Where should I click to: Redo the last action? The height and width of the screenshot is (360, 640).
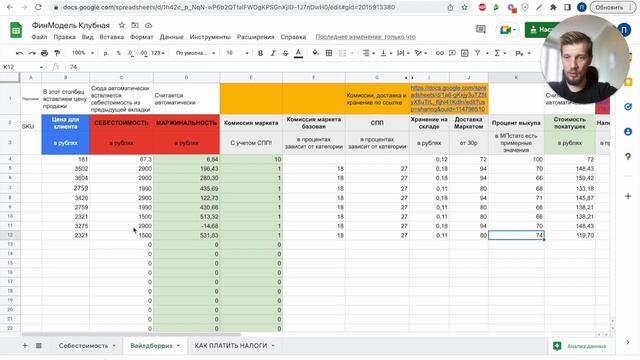click(32, 53)
